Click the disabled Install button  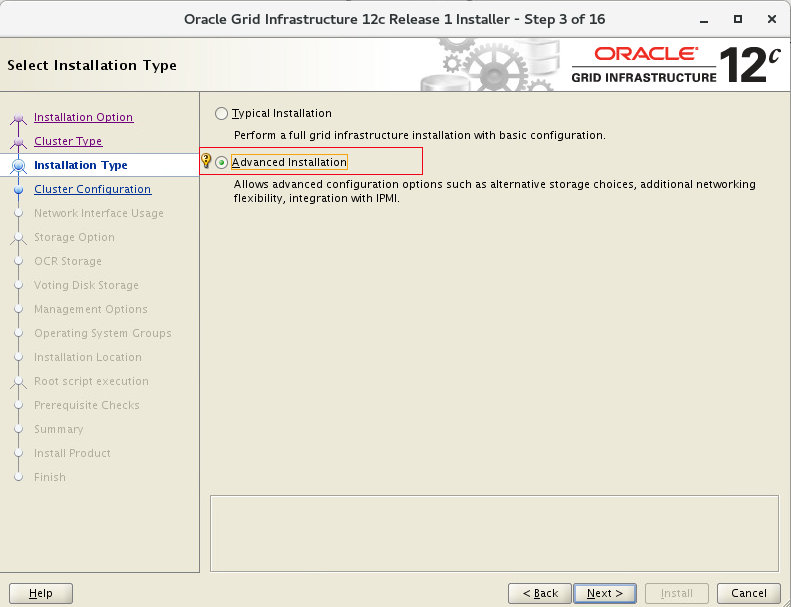(x=676, y=593)
